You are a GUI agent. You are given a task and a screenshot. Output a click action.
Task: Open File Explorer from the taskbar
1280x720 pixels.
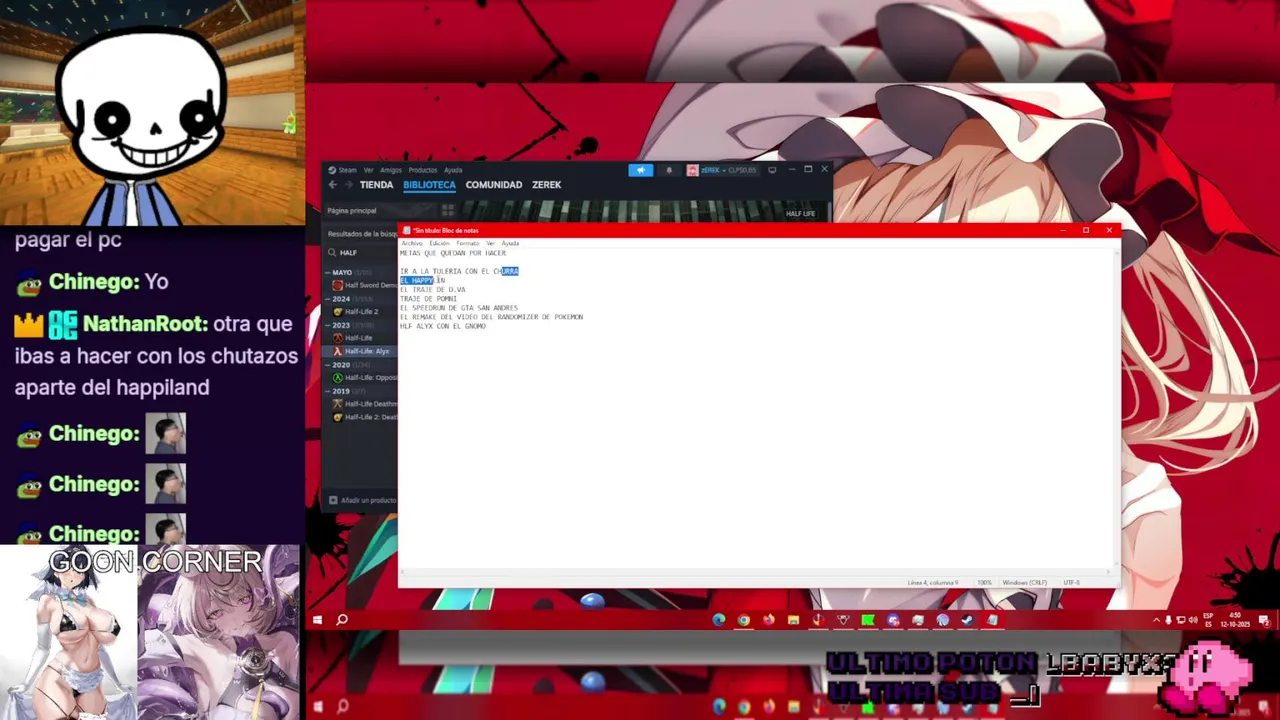point(794,620)
